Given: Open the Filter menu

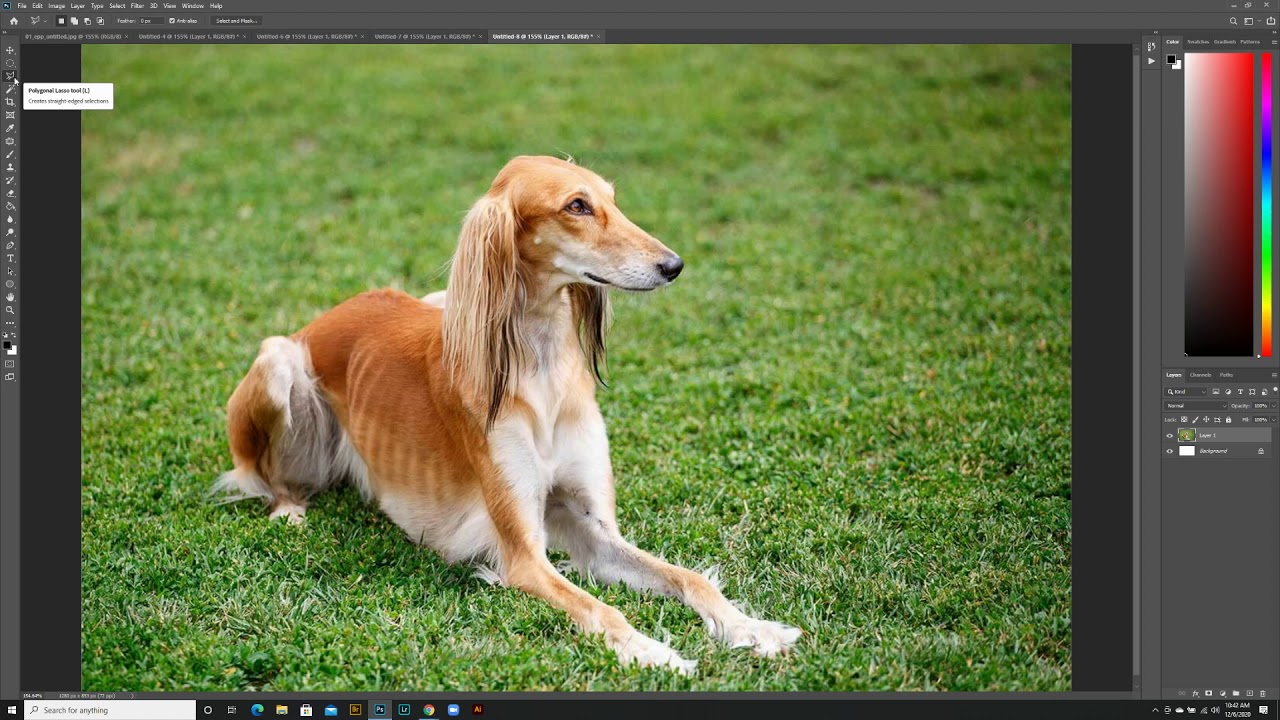Looking at the screenshot, I should [x=137, y=6].
